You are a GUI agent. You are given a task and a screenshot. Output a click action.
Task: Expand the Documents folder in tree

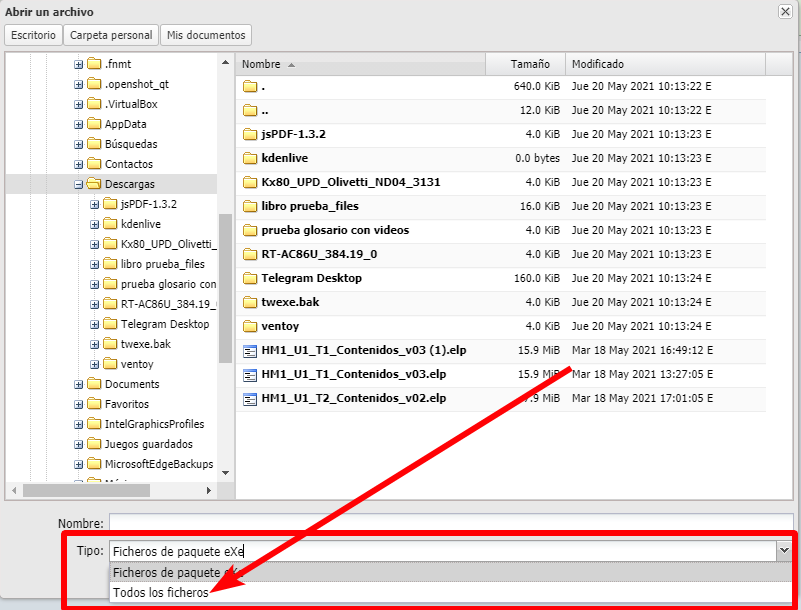(79, 384)
